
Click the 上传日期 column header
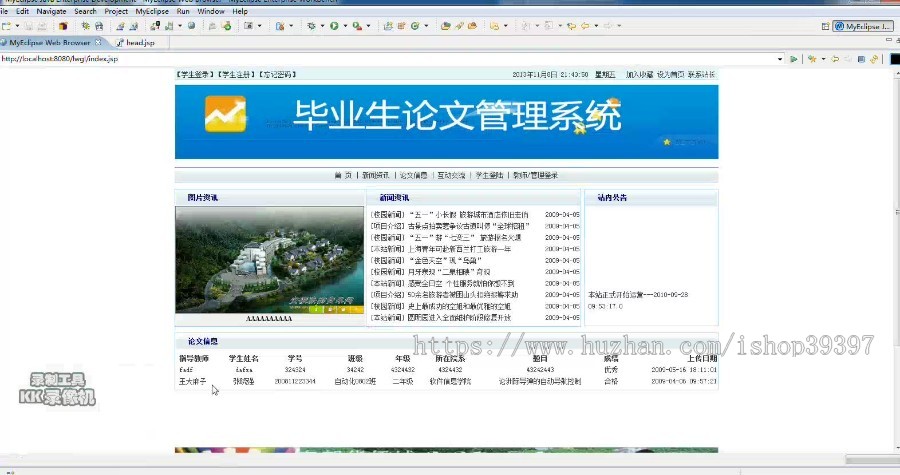click(x=702, y=359)
